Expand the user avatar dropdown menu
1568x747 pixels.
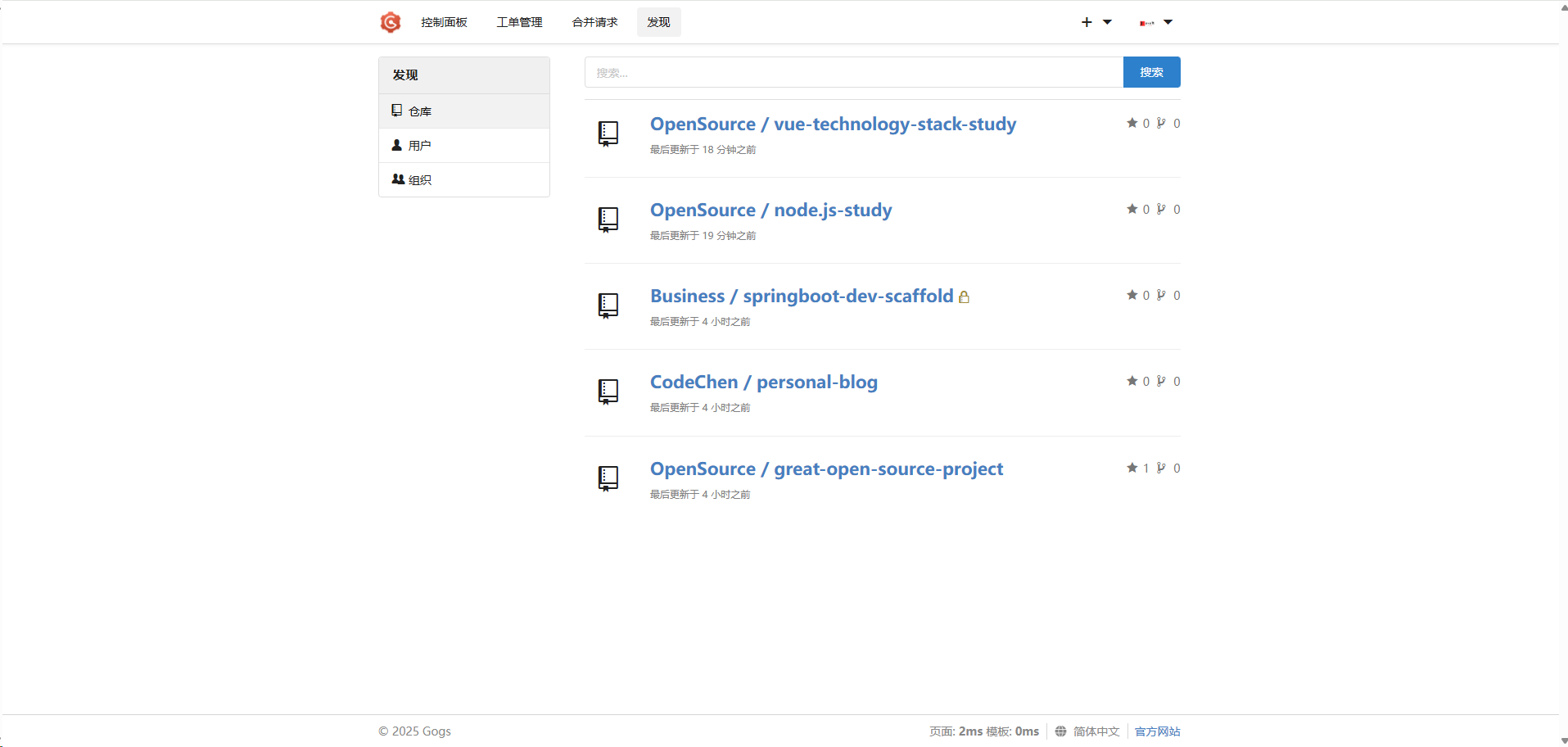1155,22
